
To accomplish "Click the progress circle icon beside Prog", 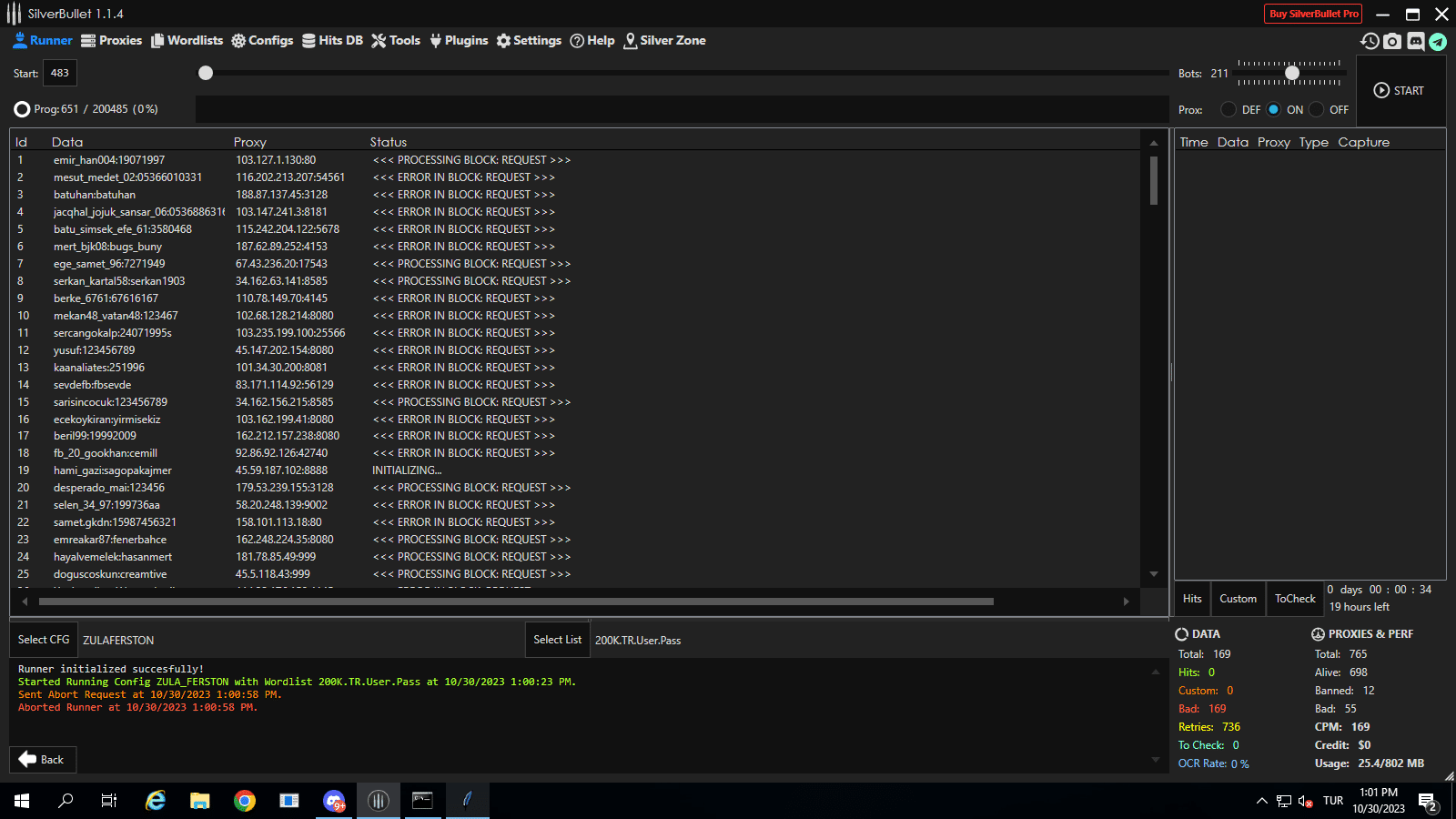I will (x=22, y=109).
